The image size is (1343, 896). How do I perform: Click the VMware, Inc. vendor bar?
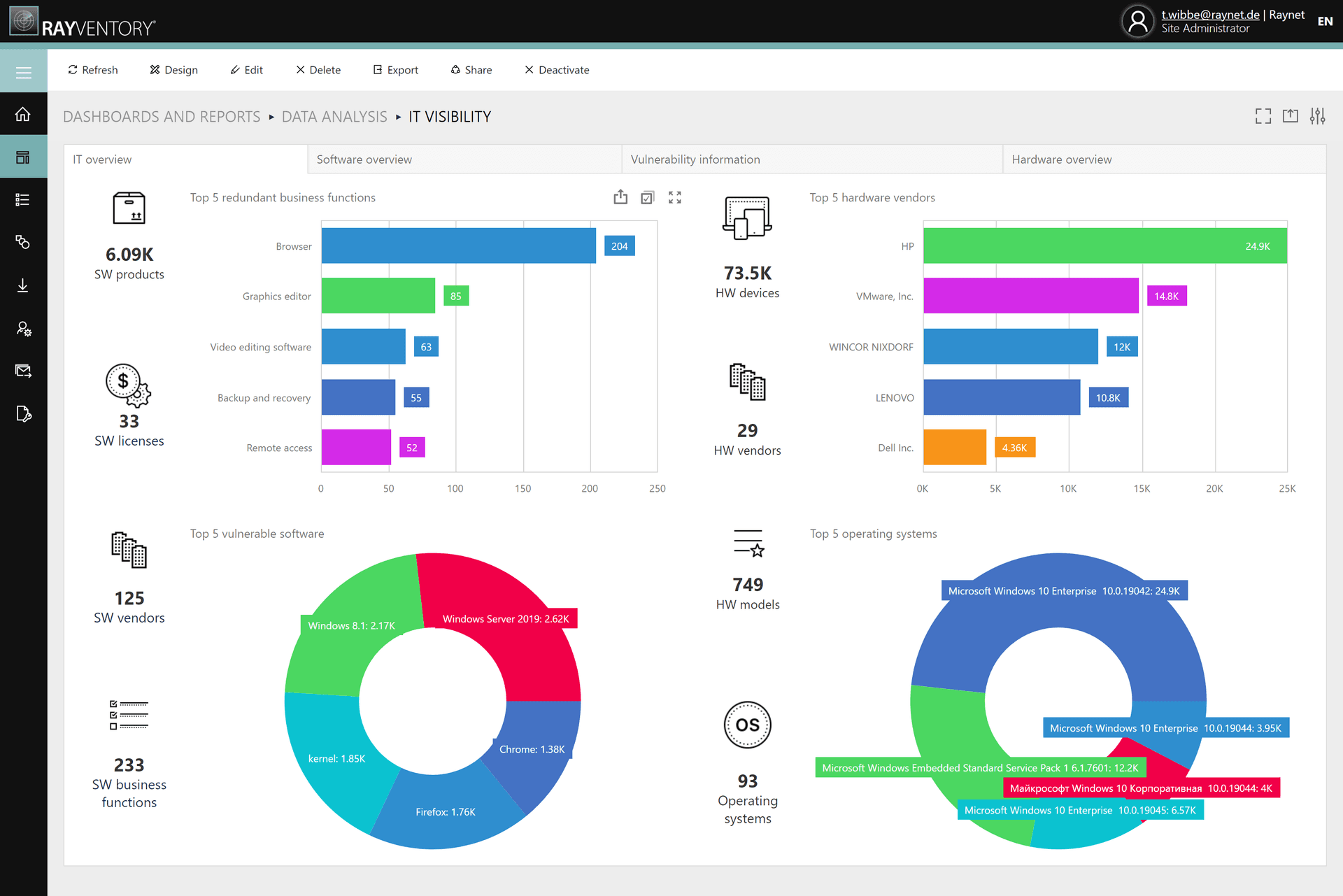point(1031,296)
